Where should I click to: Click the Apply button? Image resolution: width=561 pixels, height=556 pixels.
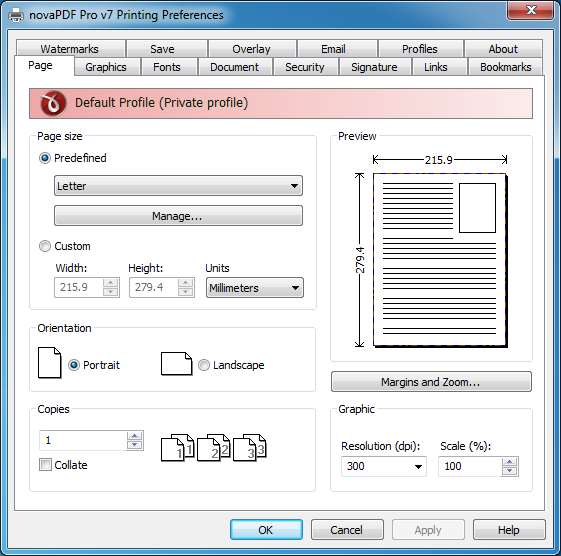tap(428, 530)
